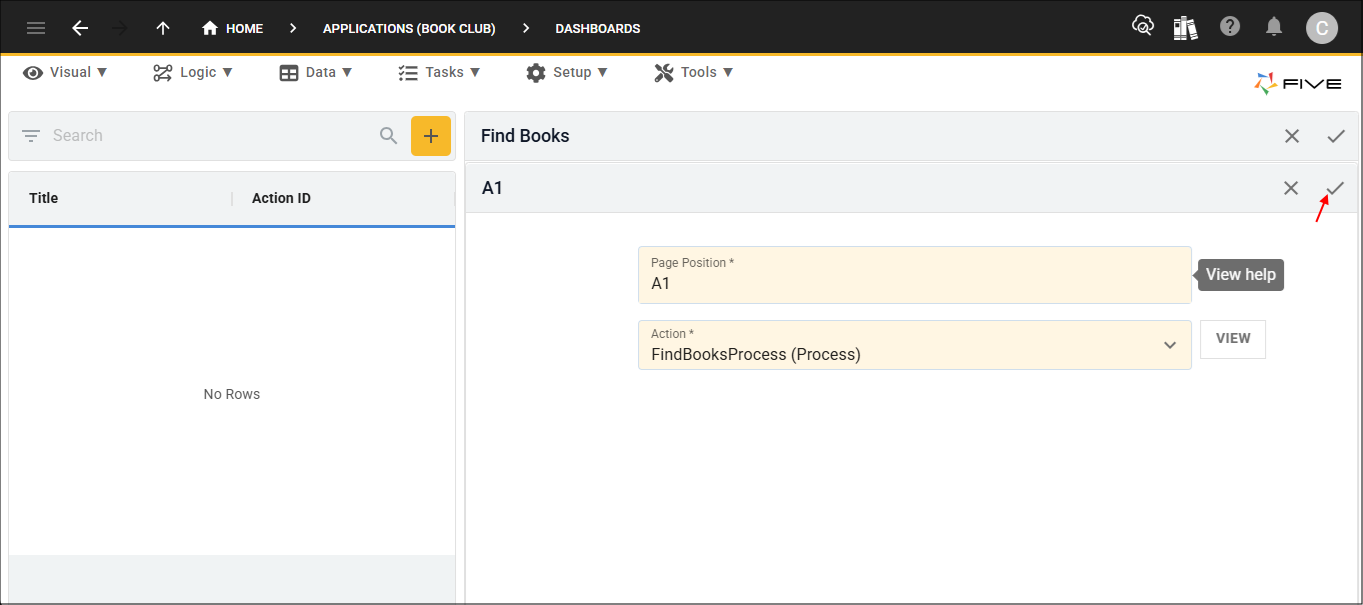Click the help question mark icon
Image resolution: width=1363 pixels, height=605 pixels.
click(1230, 27)
